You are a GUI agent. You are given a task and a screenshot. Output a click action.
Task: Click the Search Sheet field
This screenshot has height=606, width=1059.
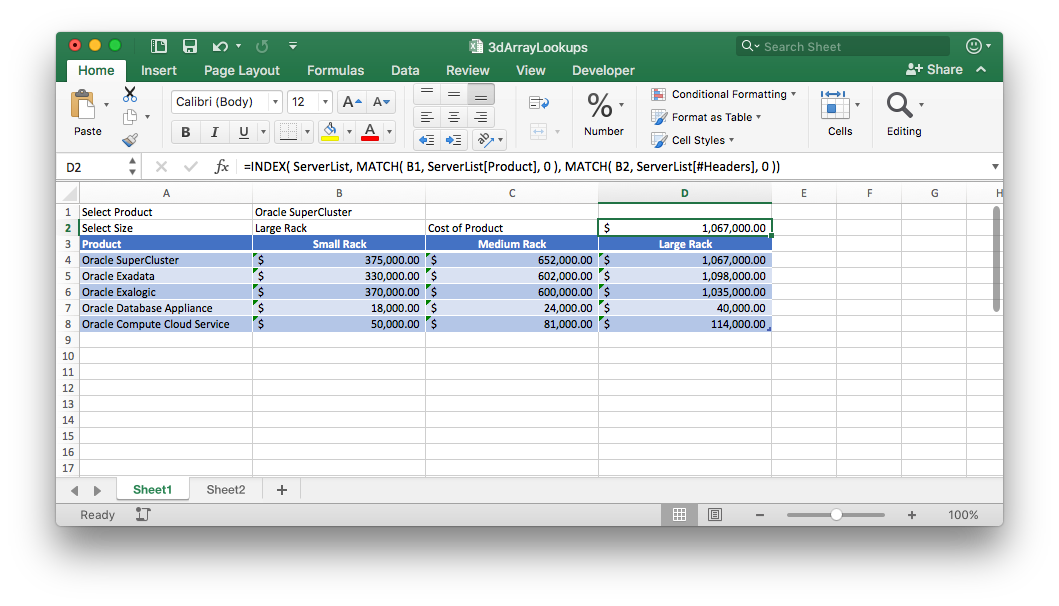(x=843, y=47)
